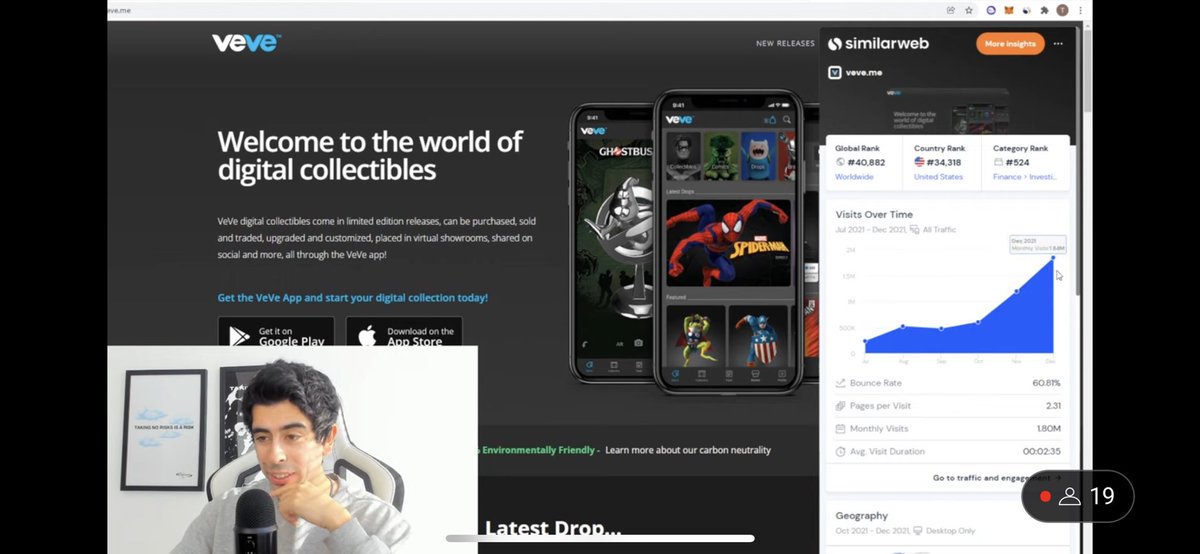Click the Desktop Only monitor icon under Geography
Screen dimensions: 1200x554
coord(918,530)
